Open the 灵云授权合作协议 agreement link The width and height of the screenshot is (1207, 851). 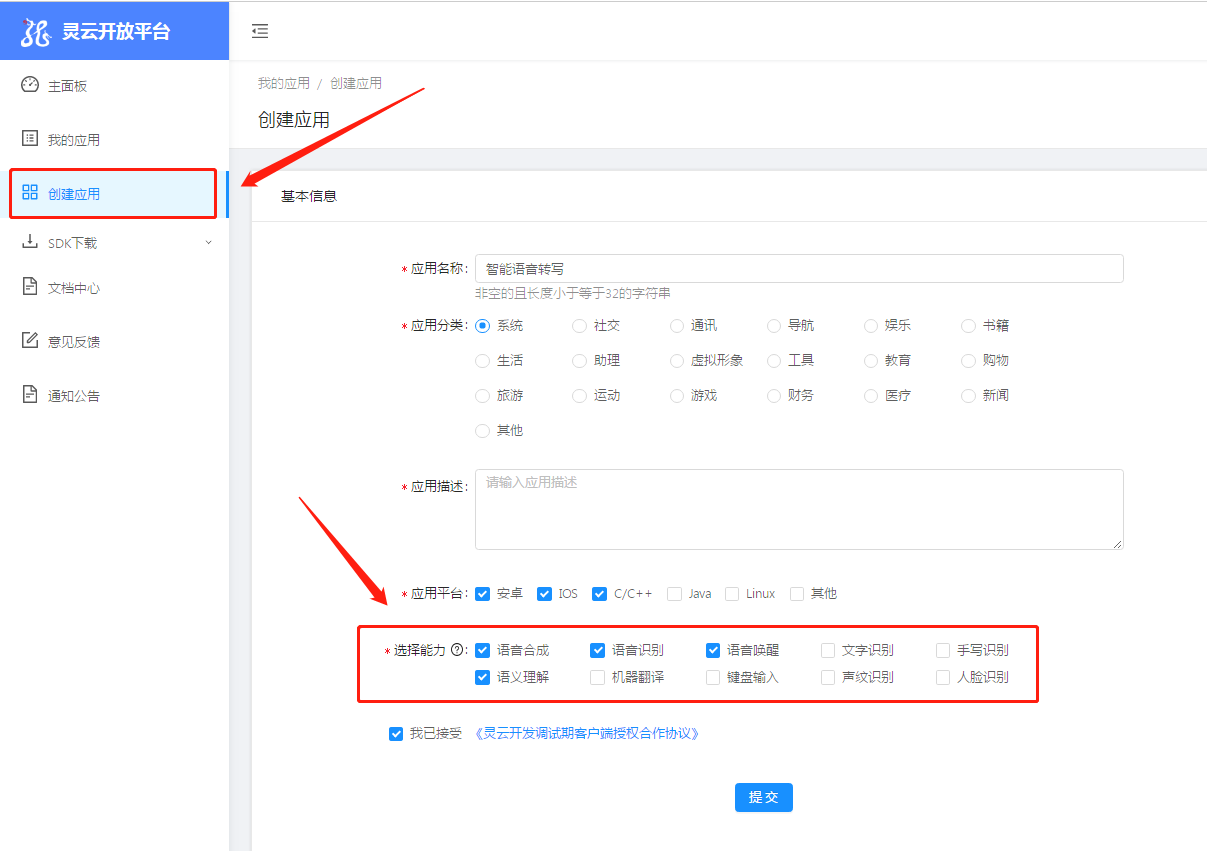click(x=586, y=733)
